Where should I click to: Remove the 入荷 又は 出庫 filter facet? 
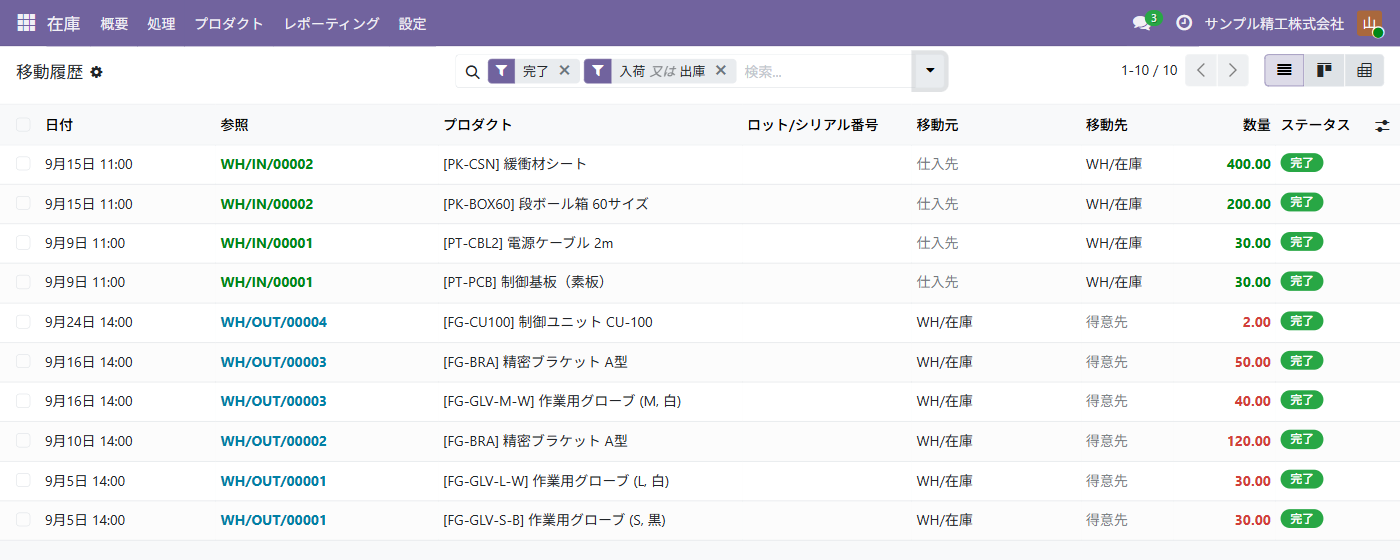pyautogui.click(x=720, y=71)
